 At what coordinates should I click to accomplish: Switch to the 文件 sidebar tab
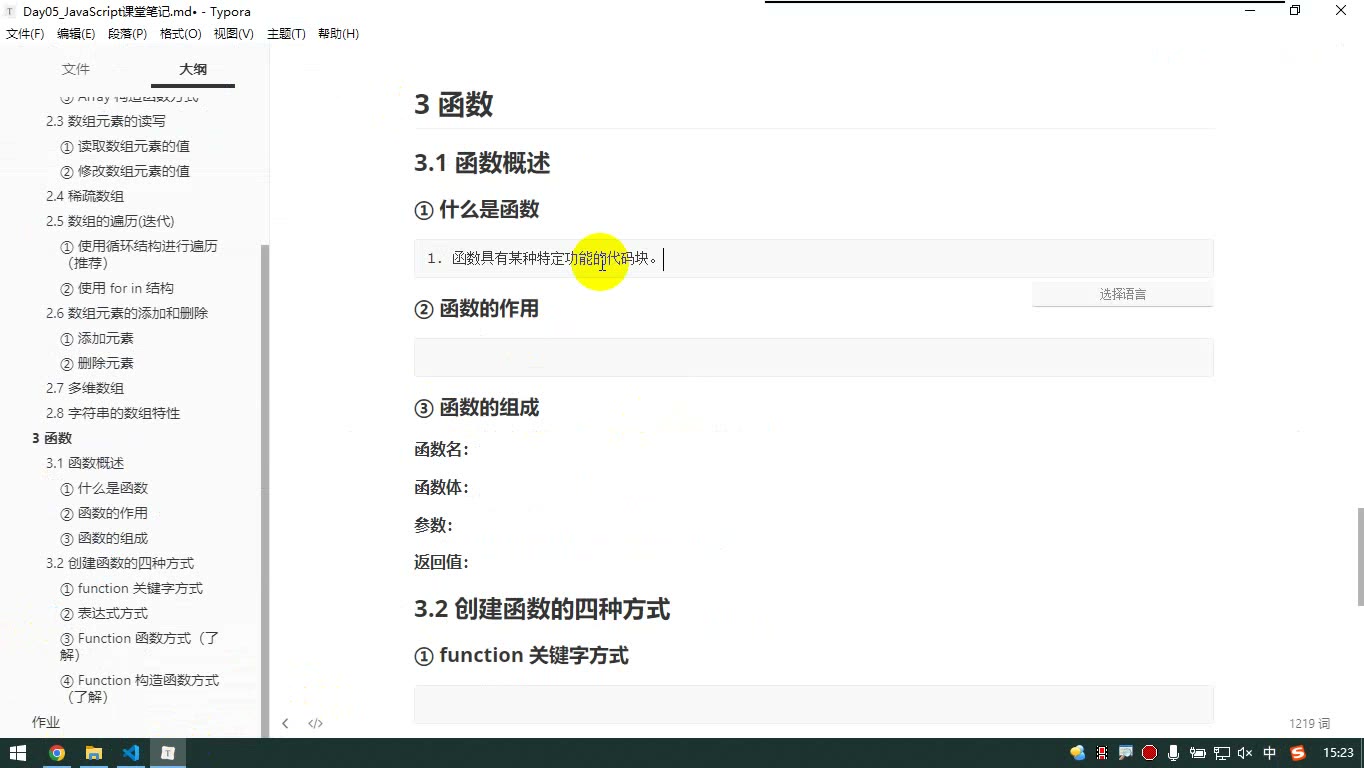[x=76, y=69]
